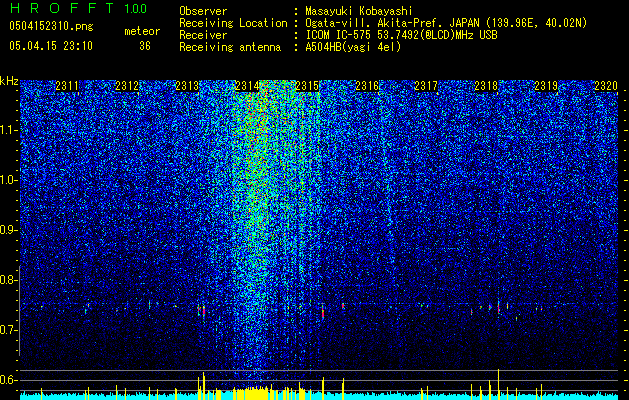Click the Receiving antenna label

pos(230,47)
